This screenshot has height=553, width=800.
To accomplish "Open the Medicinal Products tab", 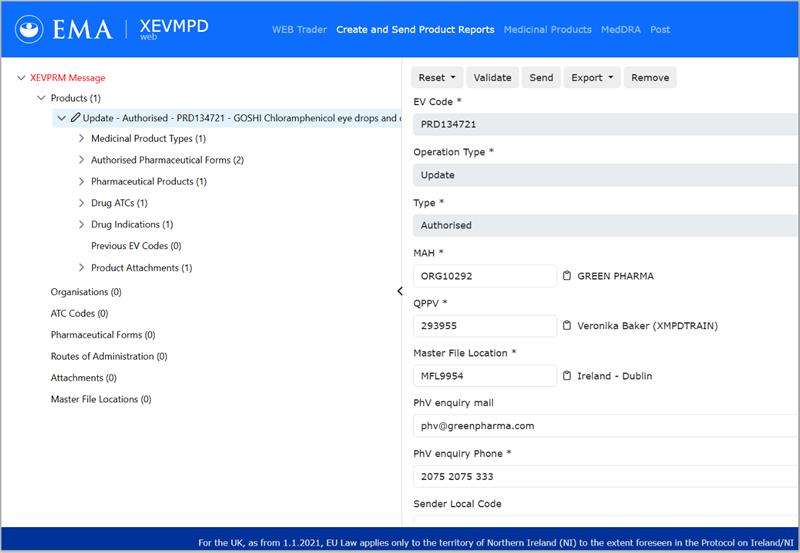I will (547, 30).
